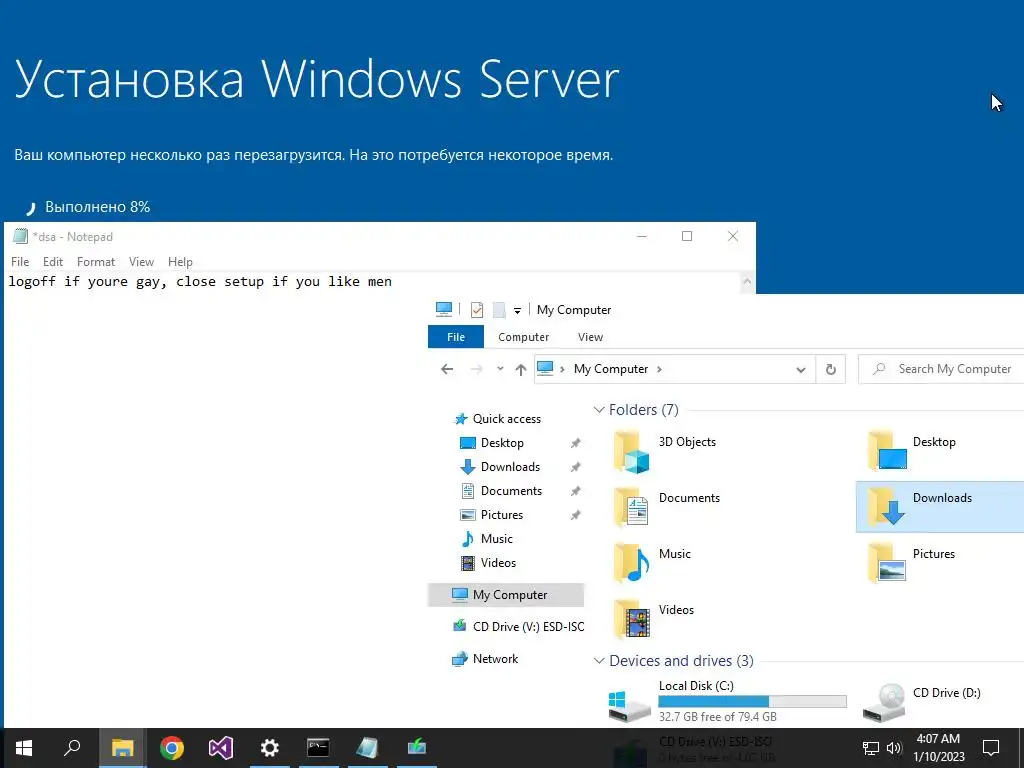
Task: Click Notepad scrollbar up arrow
Action: pyautogui.click(x=747, y=282)
